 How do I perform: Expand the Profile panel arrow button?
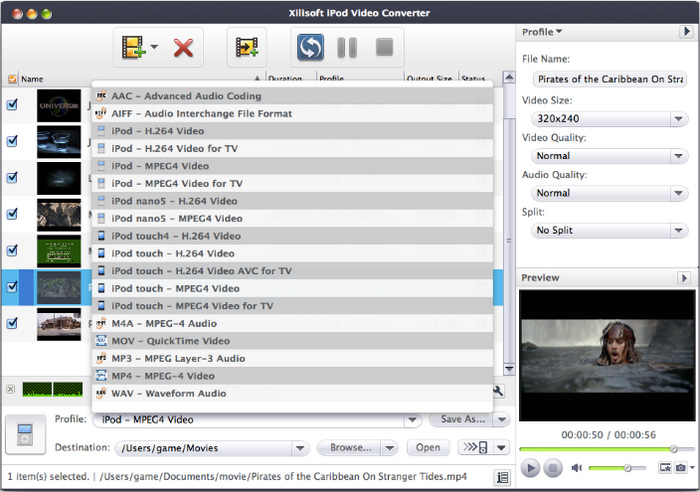click(686, 32)
